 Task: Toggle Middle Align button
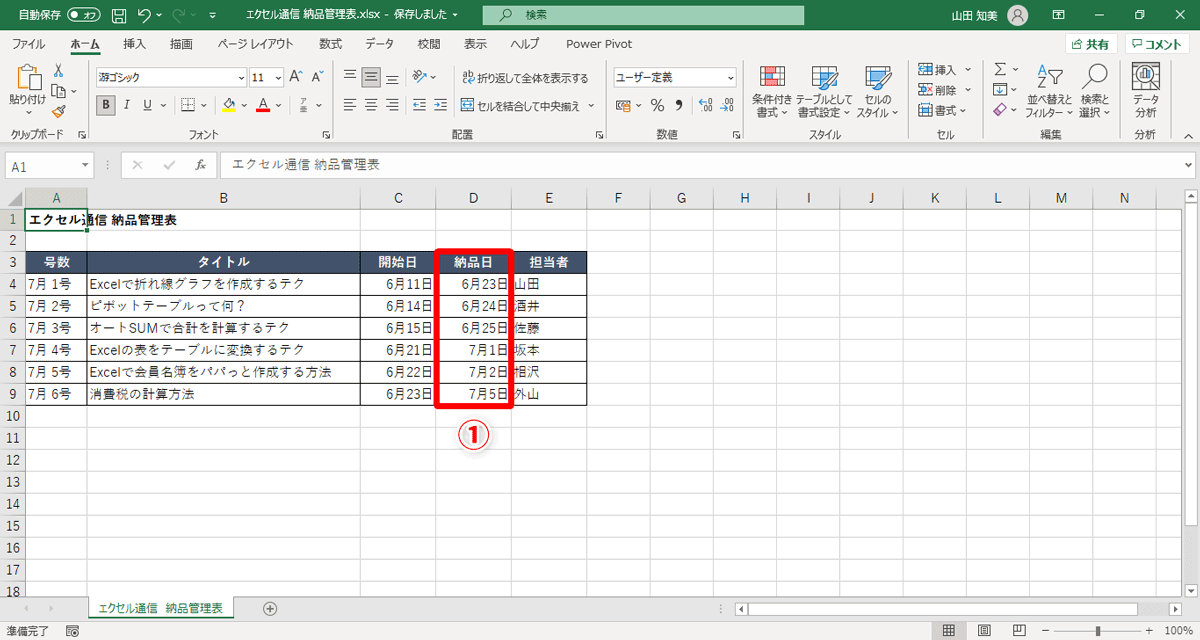371,77
